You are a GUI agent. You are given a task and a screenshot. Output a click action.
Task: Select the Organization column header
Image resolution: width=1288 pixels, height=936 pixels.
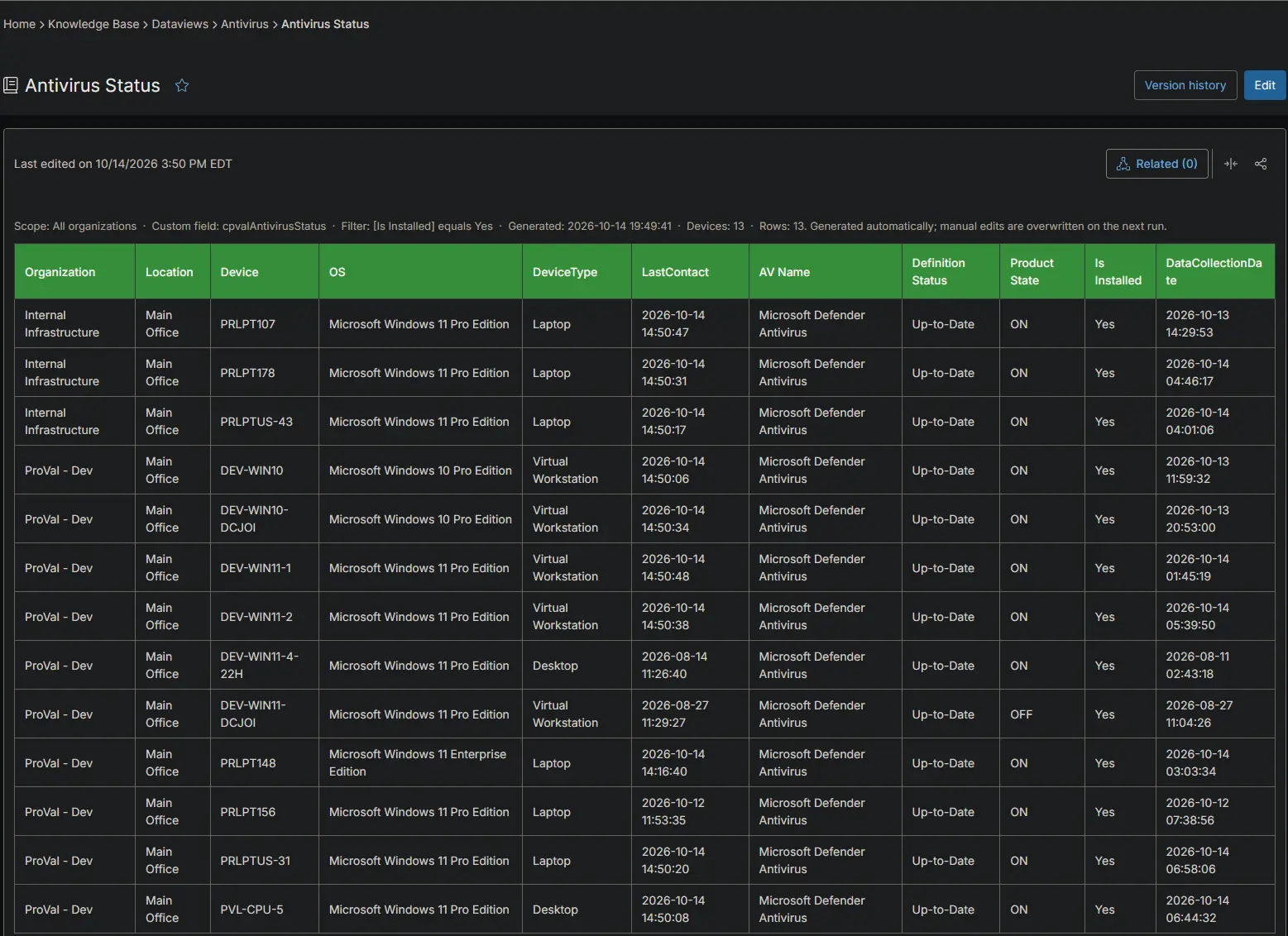pyautogui.click(x=75, y=271)
